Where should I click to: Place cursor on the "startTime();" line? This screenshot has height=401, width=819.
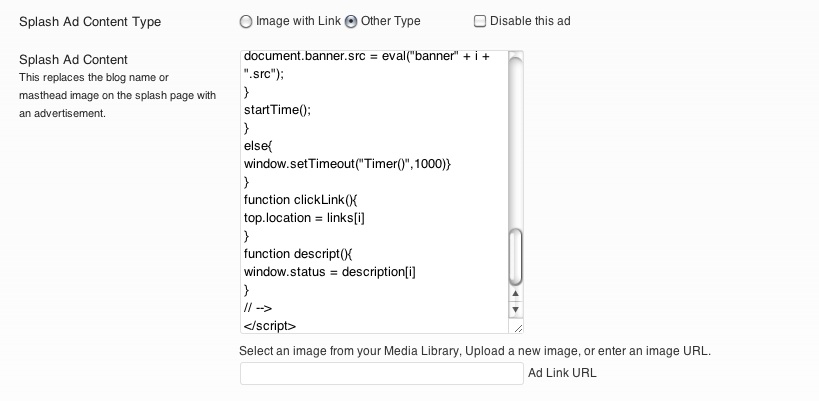click(x=278, y=110)
